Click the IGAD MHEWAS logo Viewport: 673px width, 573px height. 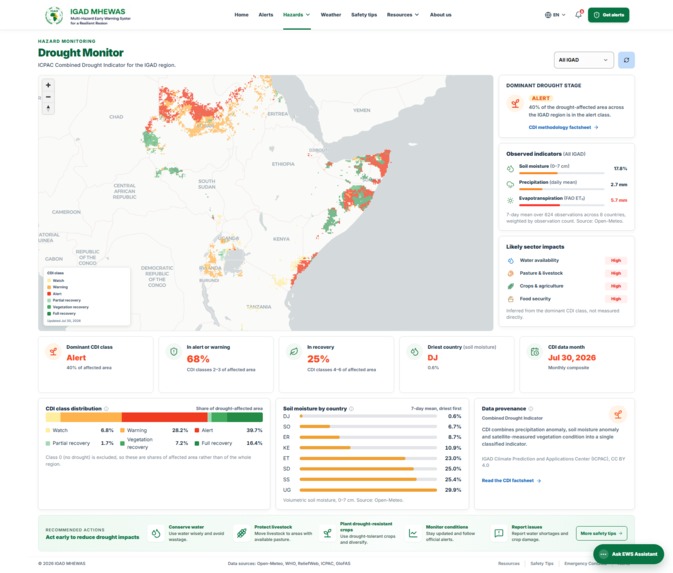click(88, 16)
